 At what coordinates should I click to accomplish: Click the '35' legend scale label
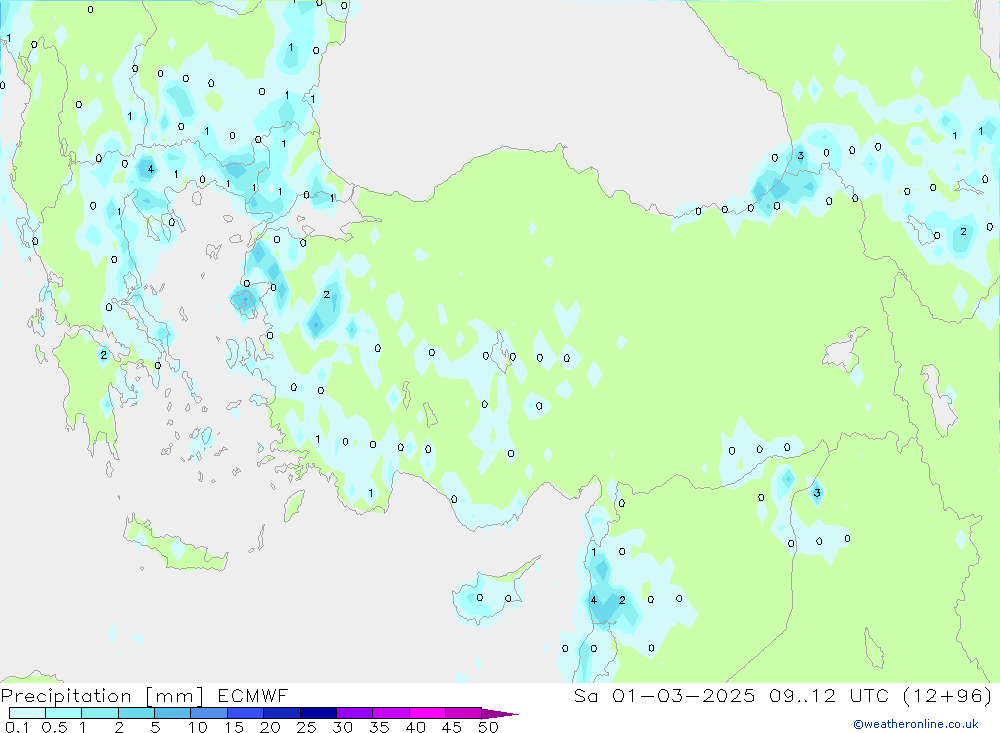point(379,727)
